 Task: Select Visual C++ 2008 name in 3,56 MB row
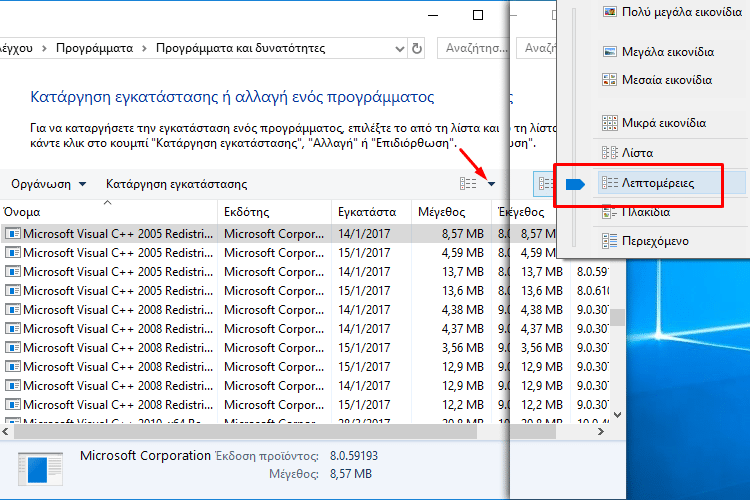click(x=118, y=348)
